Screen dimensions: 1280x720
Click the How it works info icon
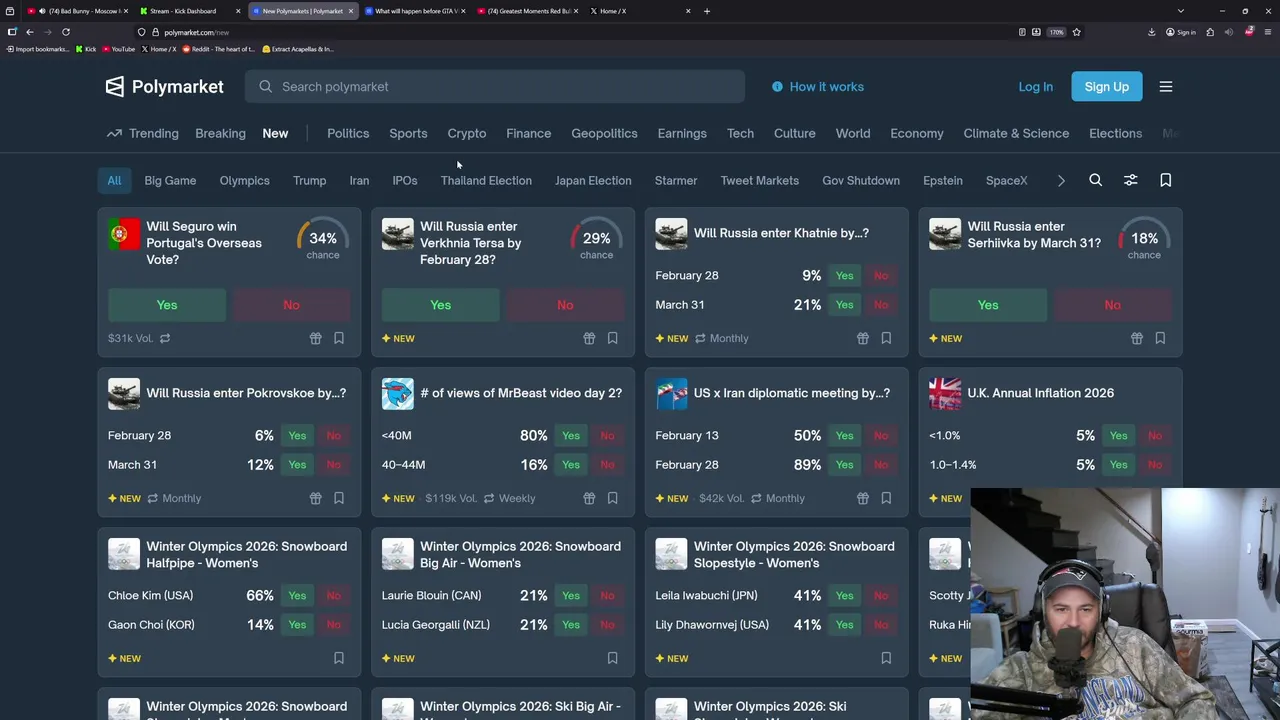[x=777, y=87]
